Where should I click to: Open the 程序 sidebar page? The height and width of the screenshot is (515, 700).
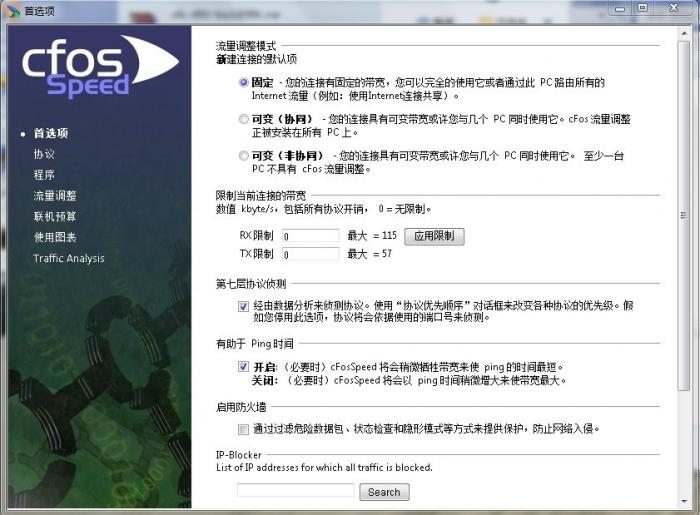click(x=44, y=174)
